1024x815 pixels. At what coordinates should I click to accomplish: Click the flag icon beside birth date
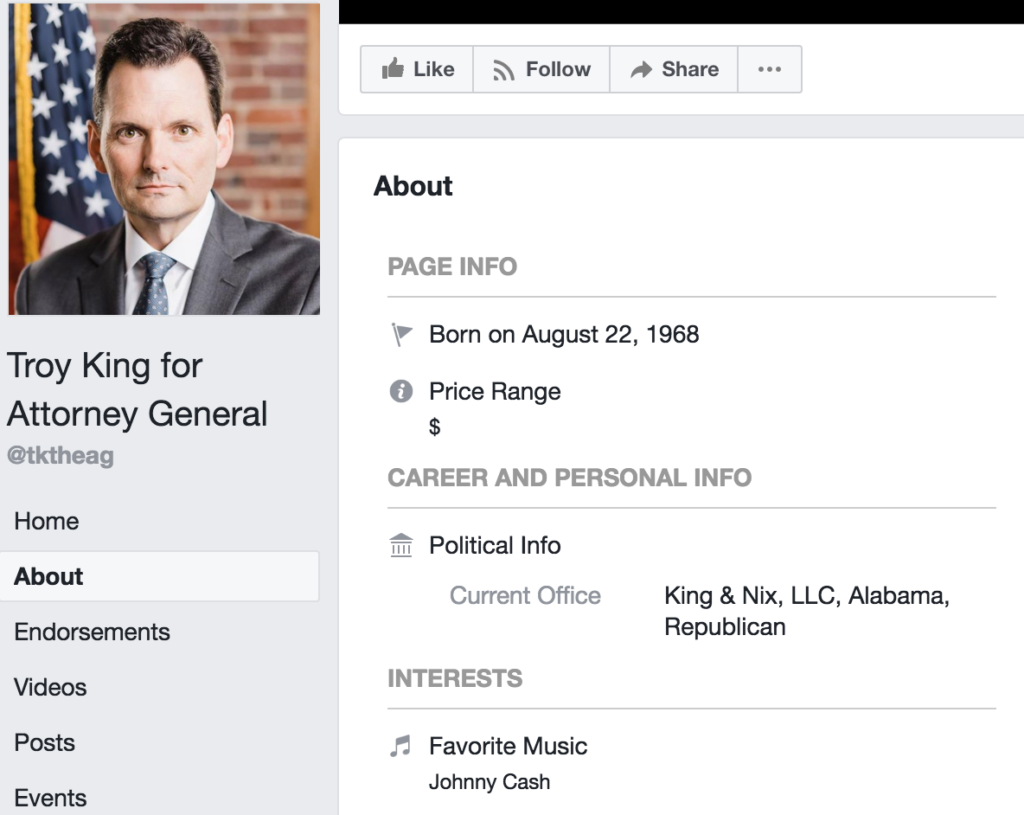tap(401, 335)
